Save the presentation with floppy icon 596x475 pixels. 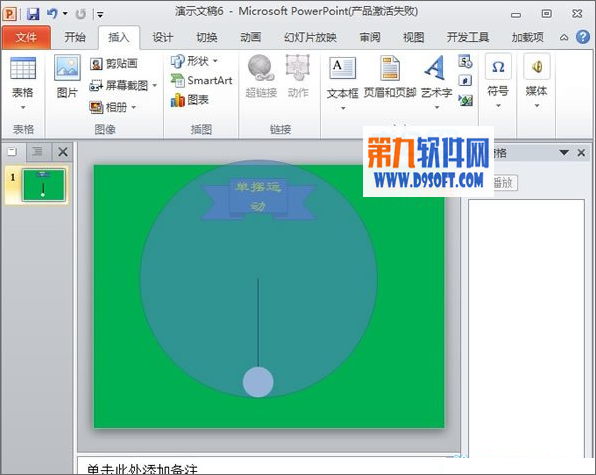point(33,14)
